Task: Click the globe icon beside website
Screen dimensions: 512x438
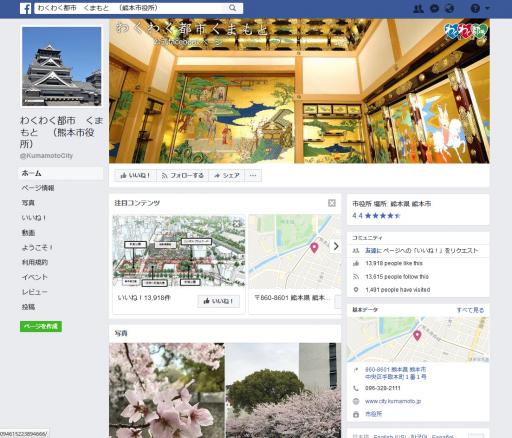Action: [356, 401]
